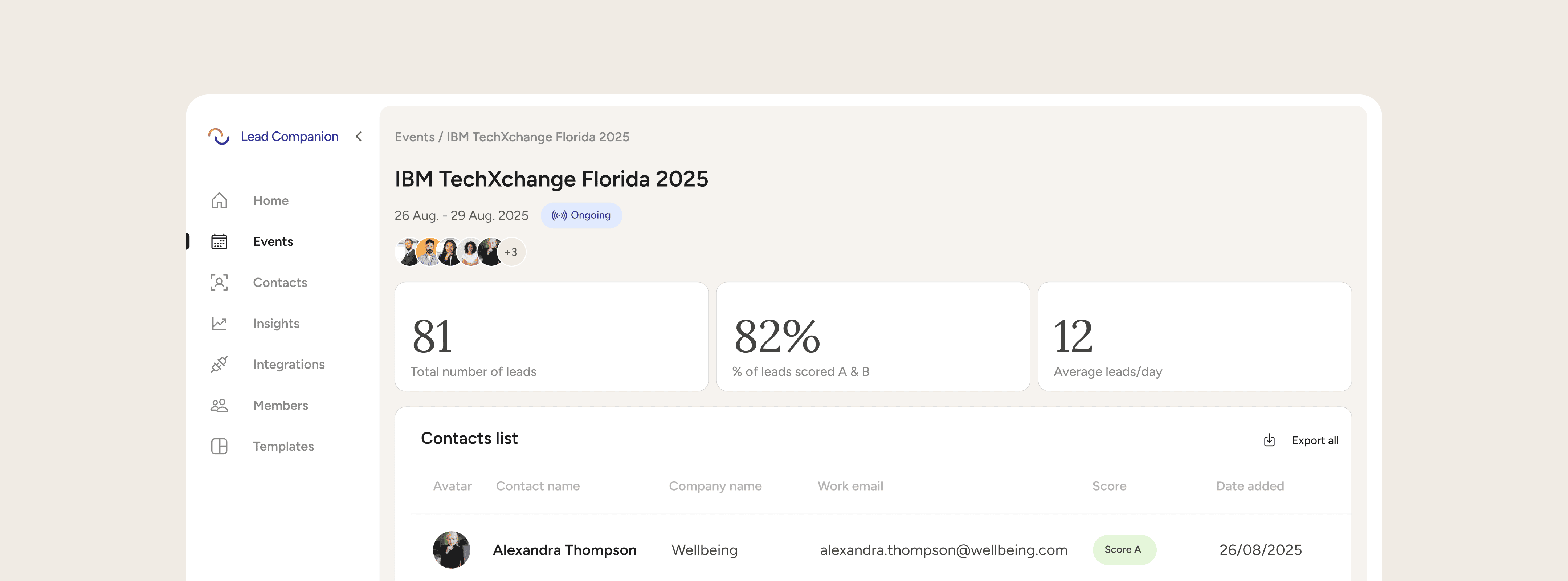Click the Templates layout icon

tap(219, 446)
